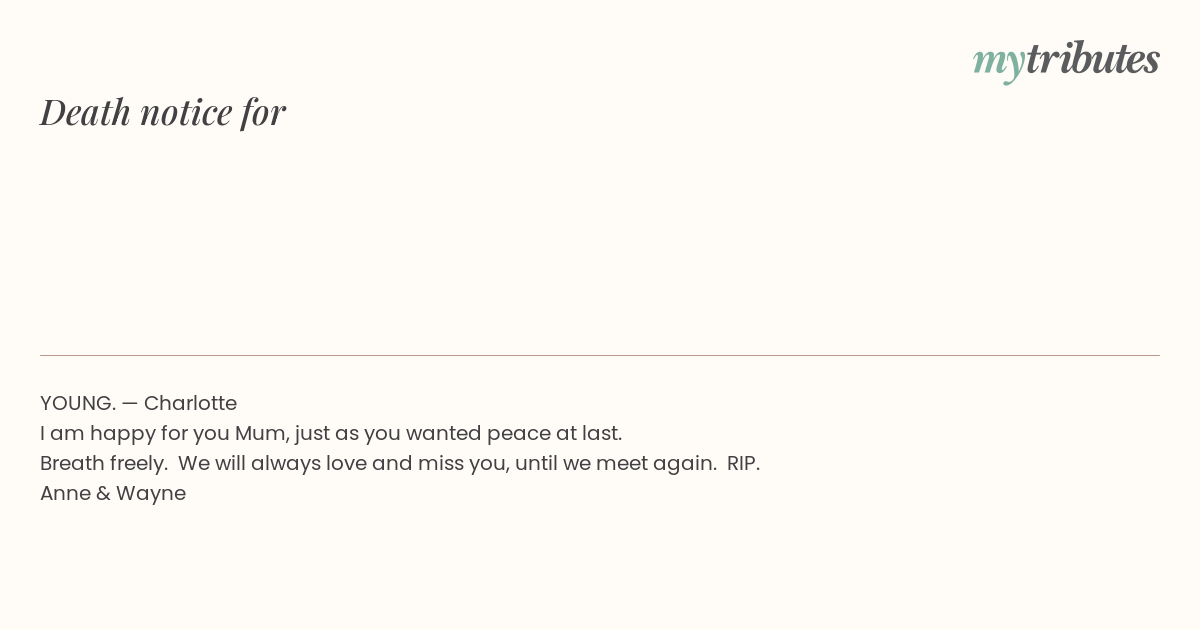Click the word "notice" in the heading
The image size is (1200, 630).
[186, 112]
